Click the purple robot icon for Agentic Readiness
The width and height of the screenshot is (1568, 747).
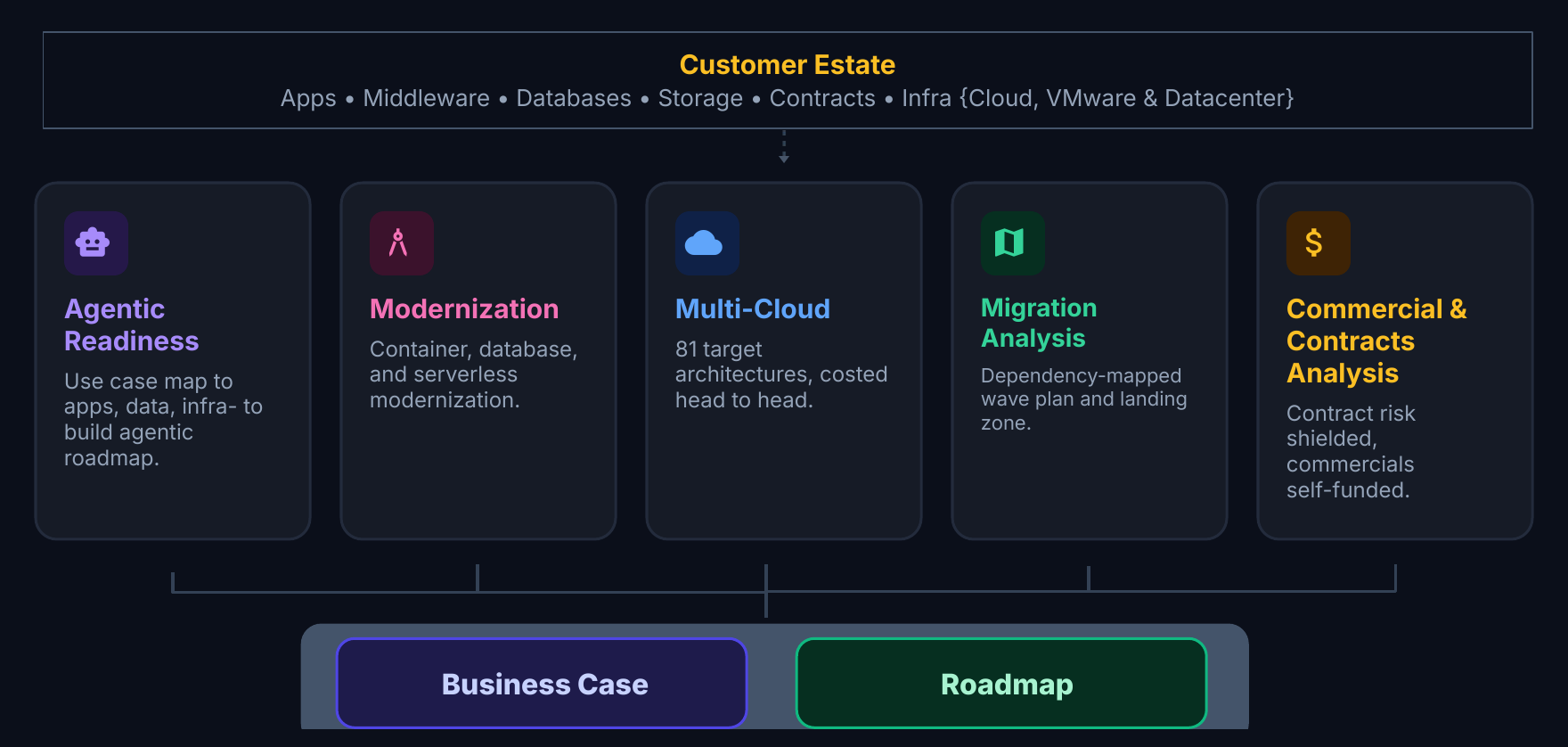point(96,243)
